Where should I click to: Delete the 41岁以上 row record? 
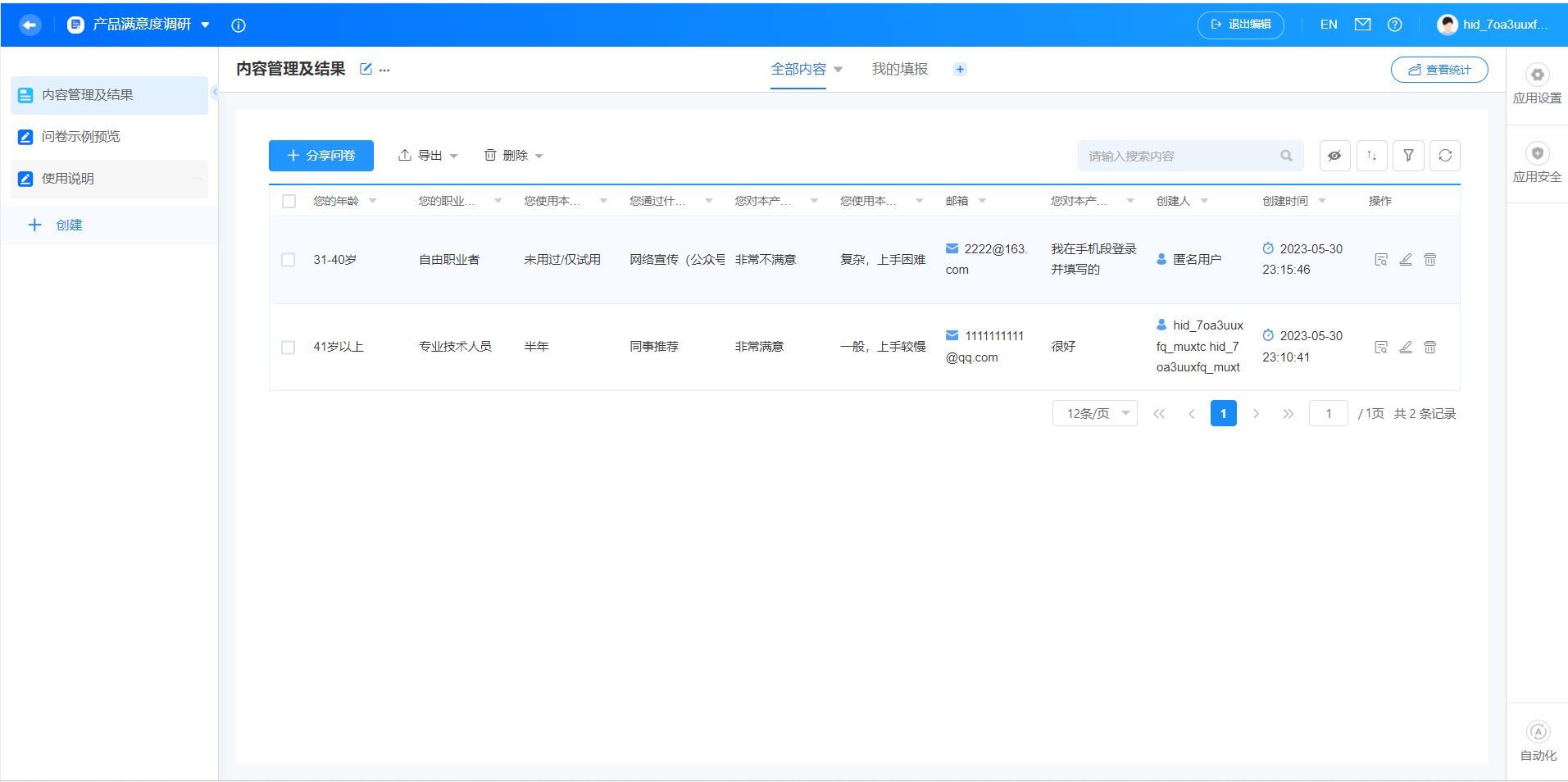1430,348
